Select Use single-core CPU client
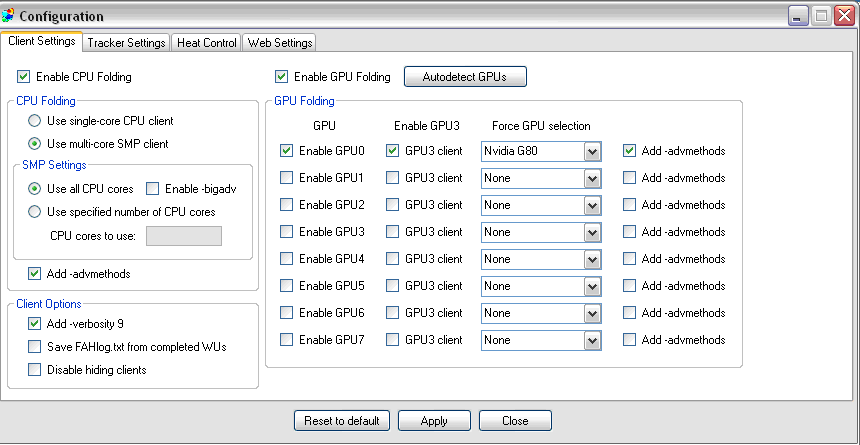Screen dimensions: 860x445 (x=35, y=121)
